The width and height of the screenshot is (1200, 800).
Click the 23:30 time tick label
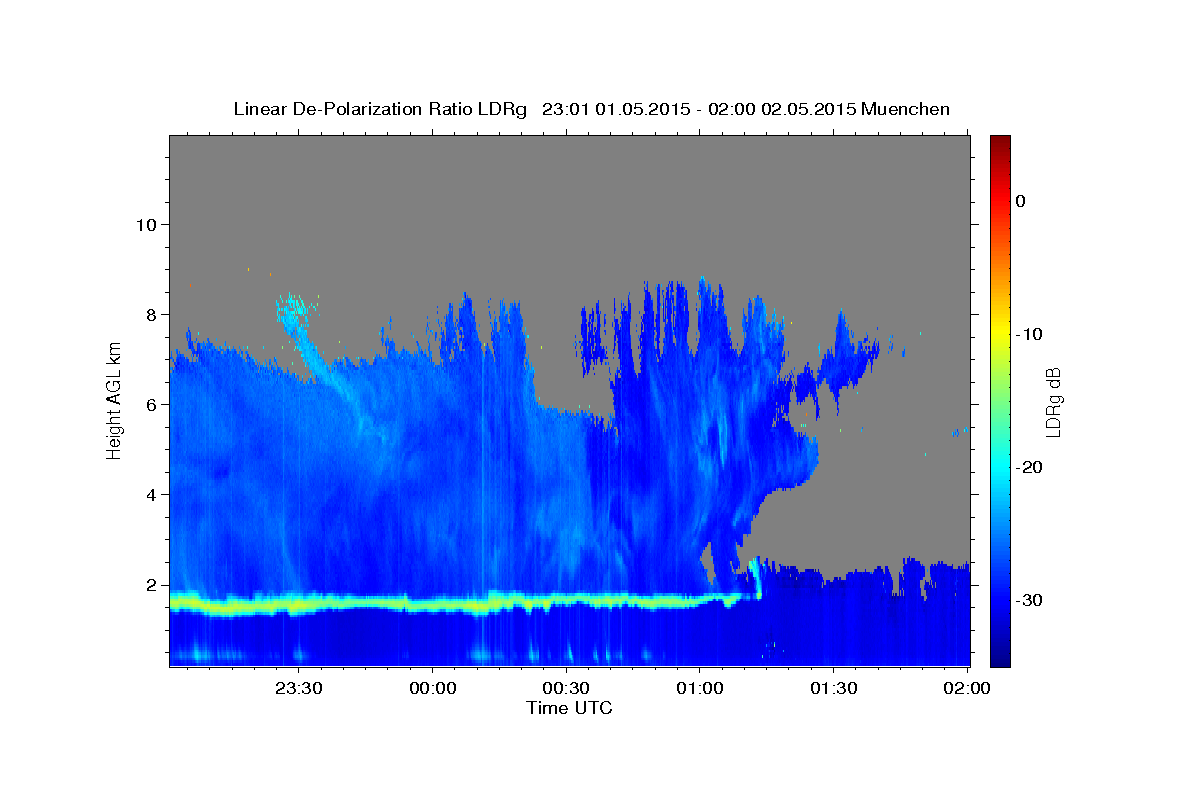[x=299, y=688]
